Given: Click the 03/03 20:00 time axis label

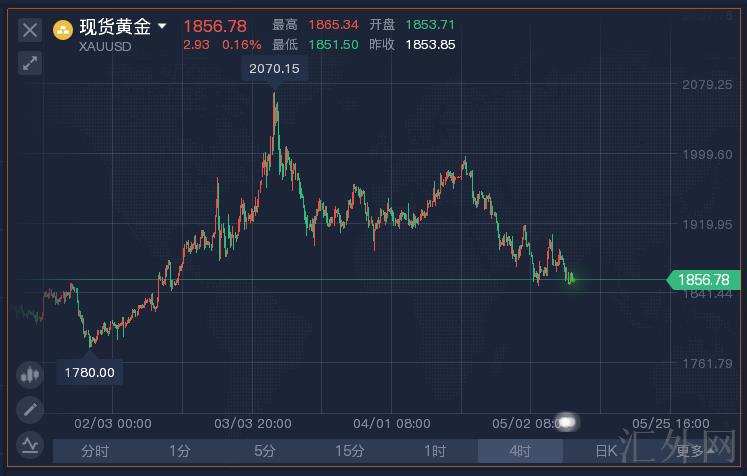Looking at the screenshot, I should [252, 423].
